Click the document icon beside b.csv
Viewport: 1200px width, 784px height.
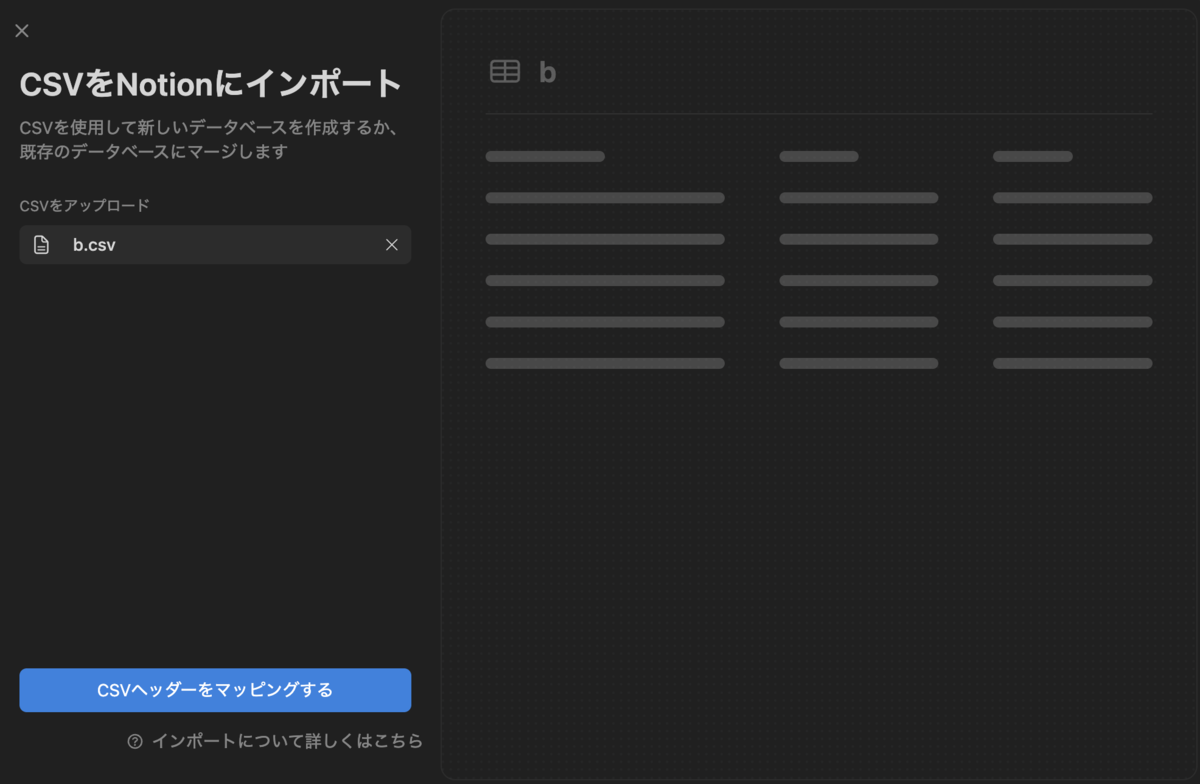click(41, 245)
